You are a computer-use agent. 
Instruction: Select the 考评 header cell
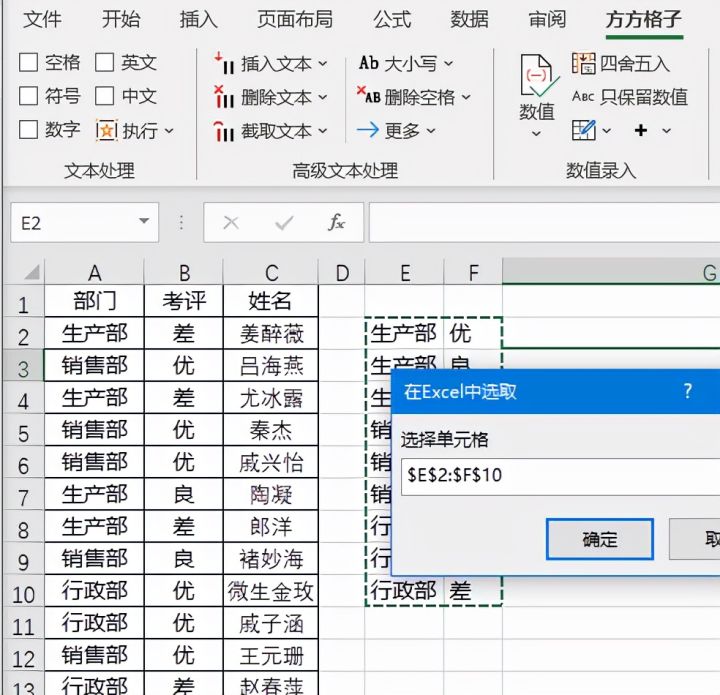[184, 301]
